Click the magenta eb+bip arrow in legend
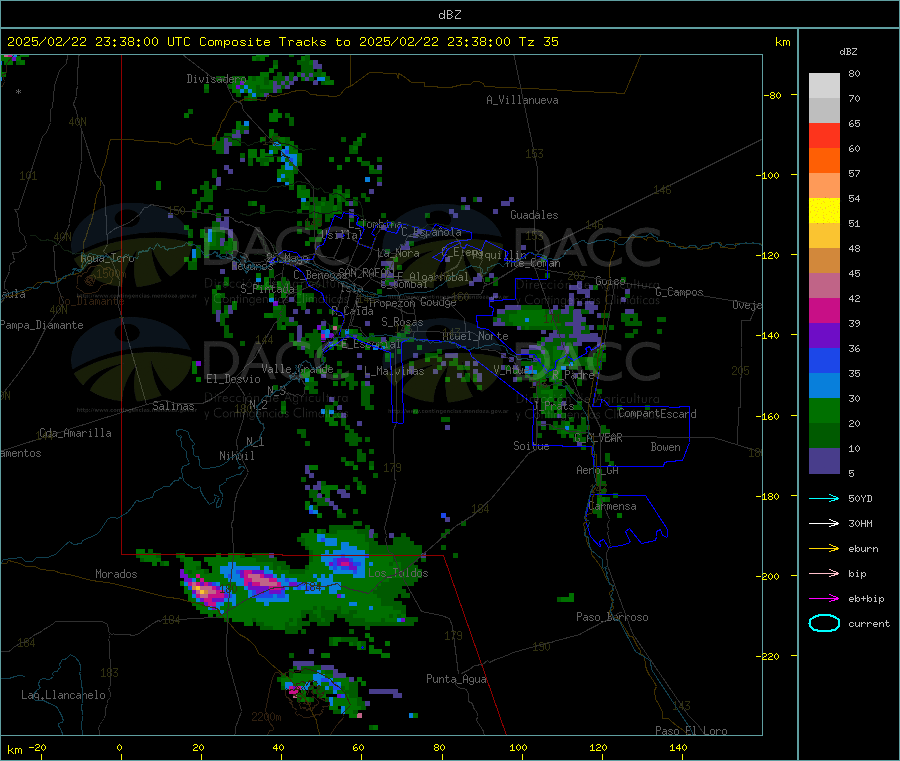900x761 pixels. [824, 599]
